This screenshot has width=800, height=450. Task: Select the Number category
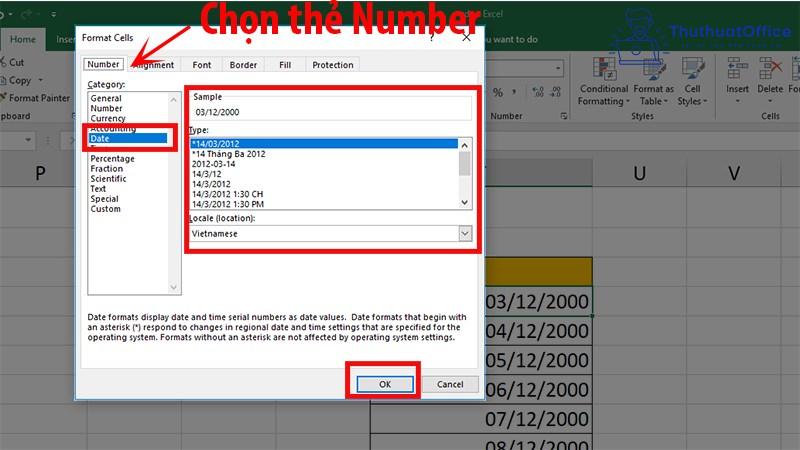coord(106,108)
